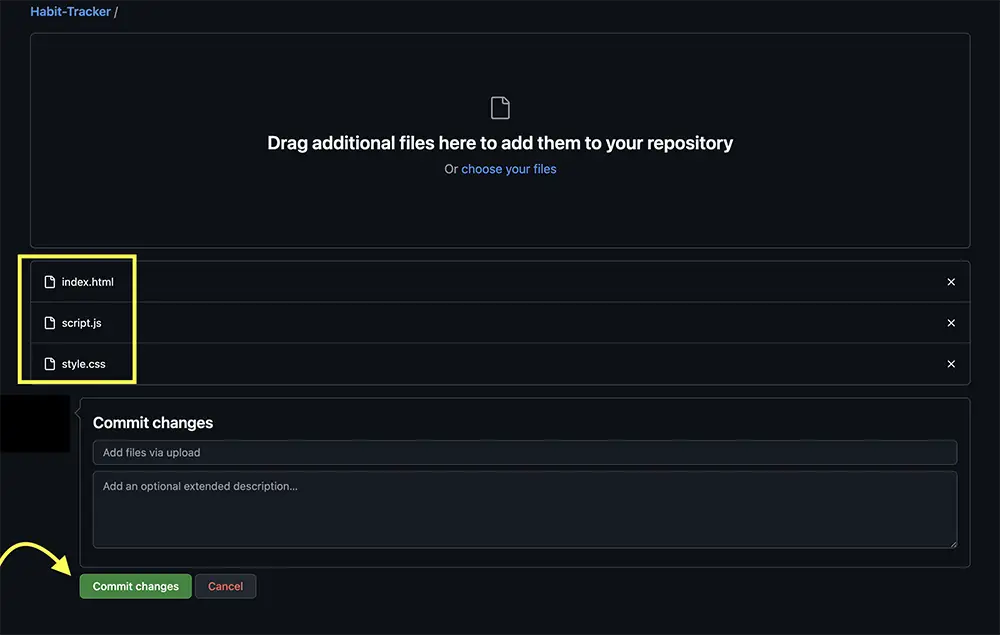Focus the 'Add files via upload' commit message field

(x=524, y=452)
